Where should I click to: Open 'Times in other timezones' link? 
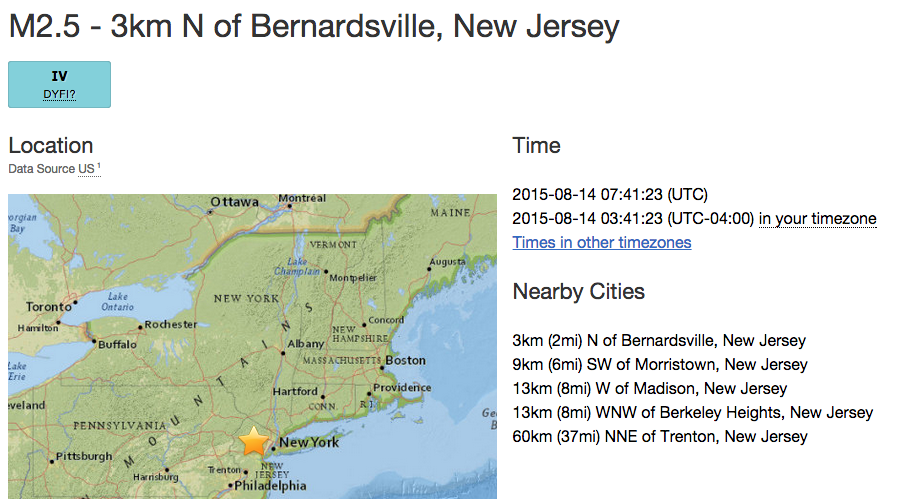tap(601, 242)
